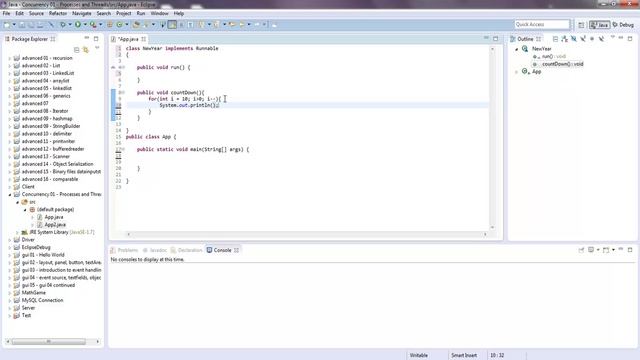The height and width of the screenshot is (360, 640).
Task: Click Collapse All in Package Explorer
Action: [x=77, y=50]
